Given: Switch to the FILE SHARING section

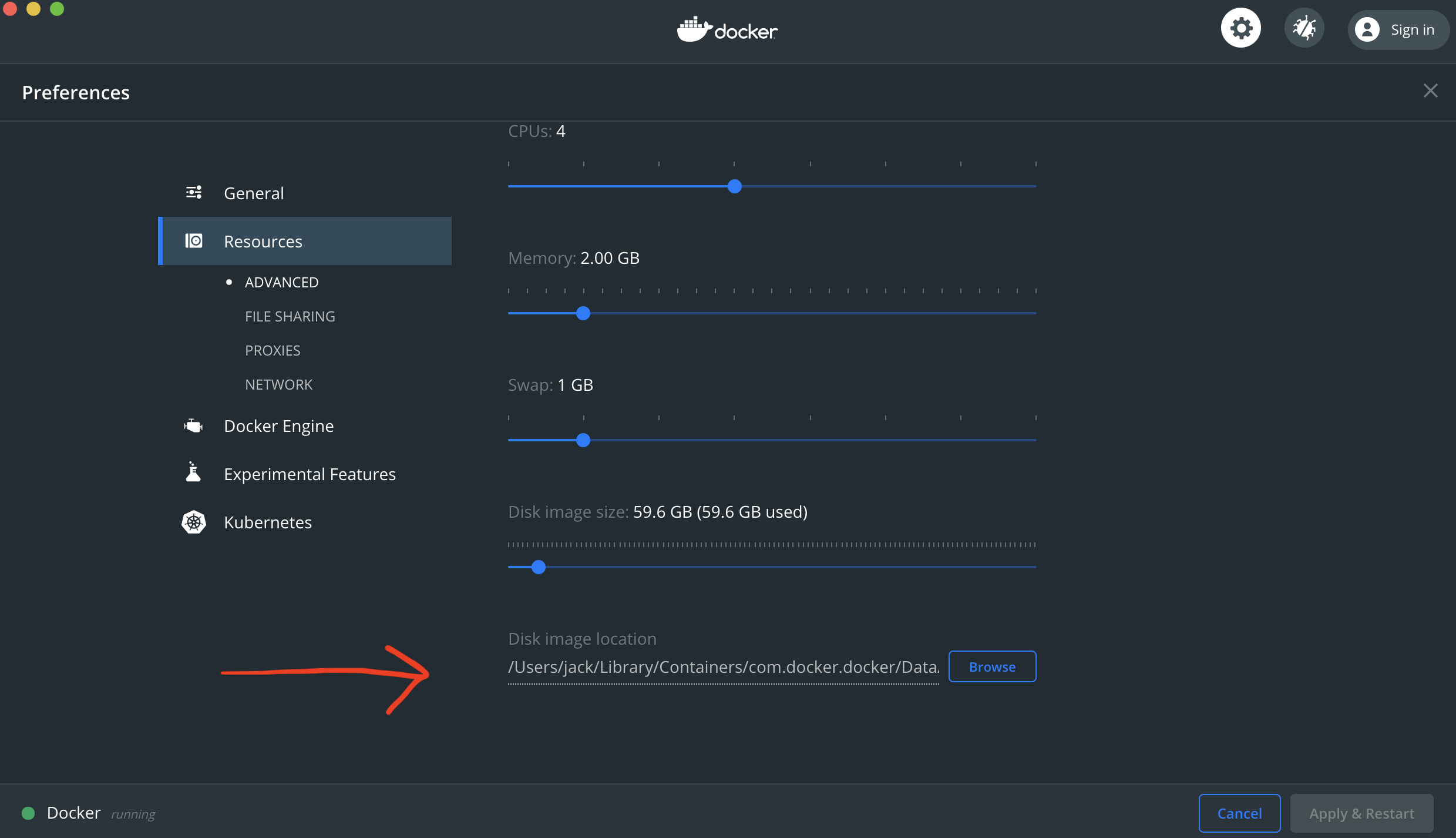Looking at the screenshot, I should click(290, 316).
